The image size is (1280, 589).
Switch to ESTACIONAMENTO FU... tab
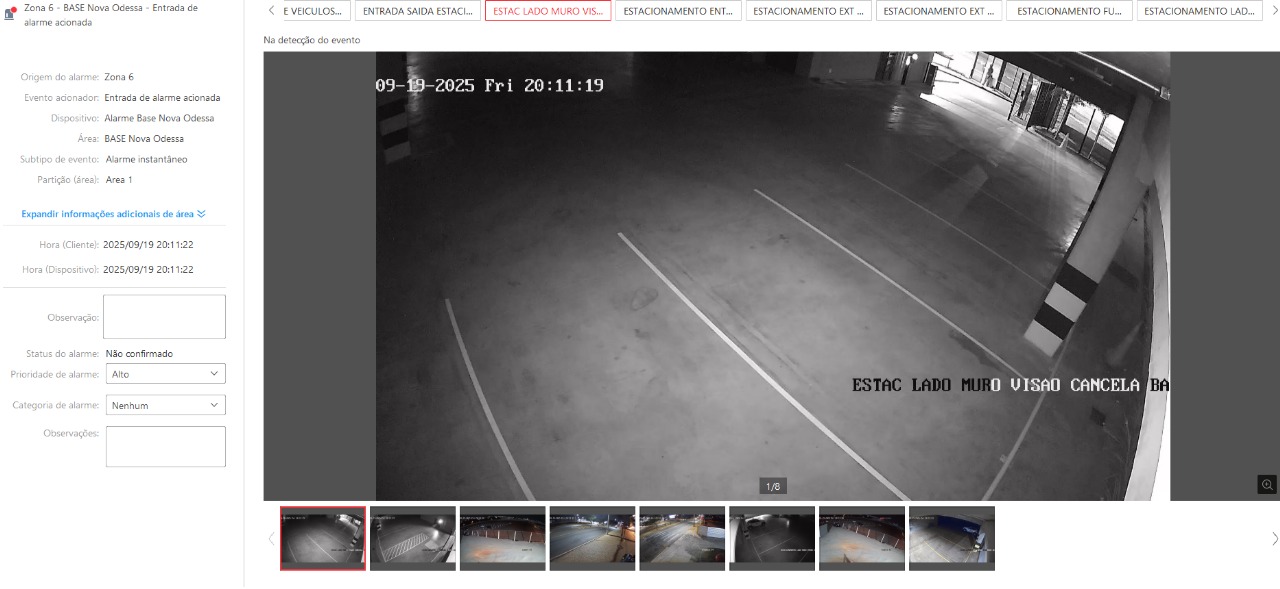pyautogui.click(x=1070, y=11)
